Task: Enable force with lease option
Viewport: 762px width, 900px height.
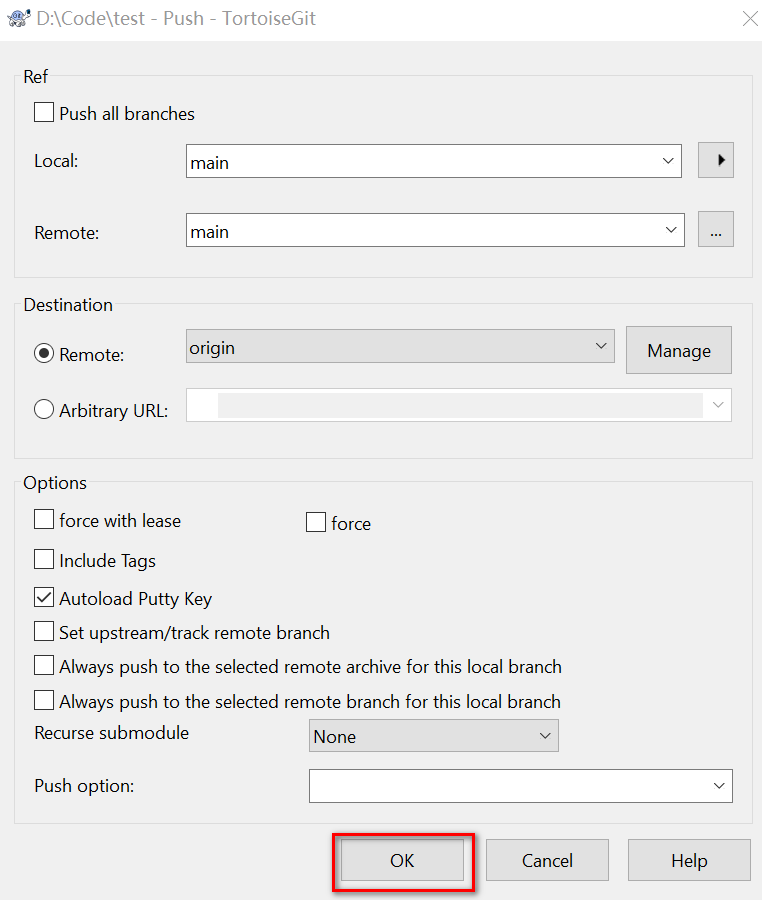Action: click(x=44, y=519)
